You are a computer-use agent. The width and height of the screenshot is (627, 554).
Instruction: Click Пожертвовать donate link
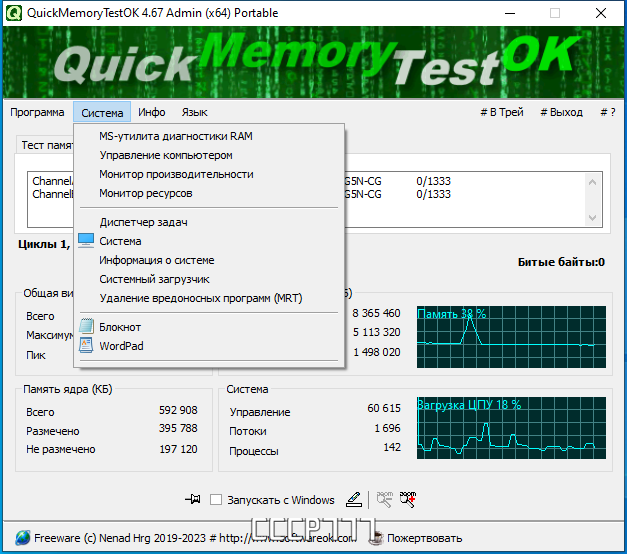point(424,538)
